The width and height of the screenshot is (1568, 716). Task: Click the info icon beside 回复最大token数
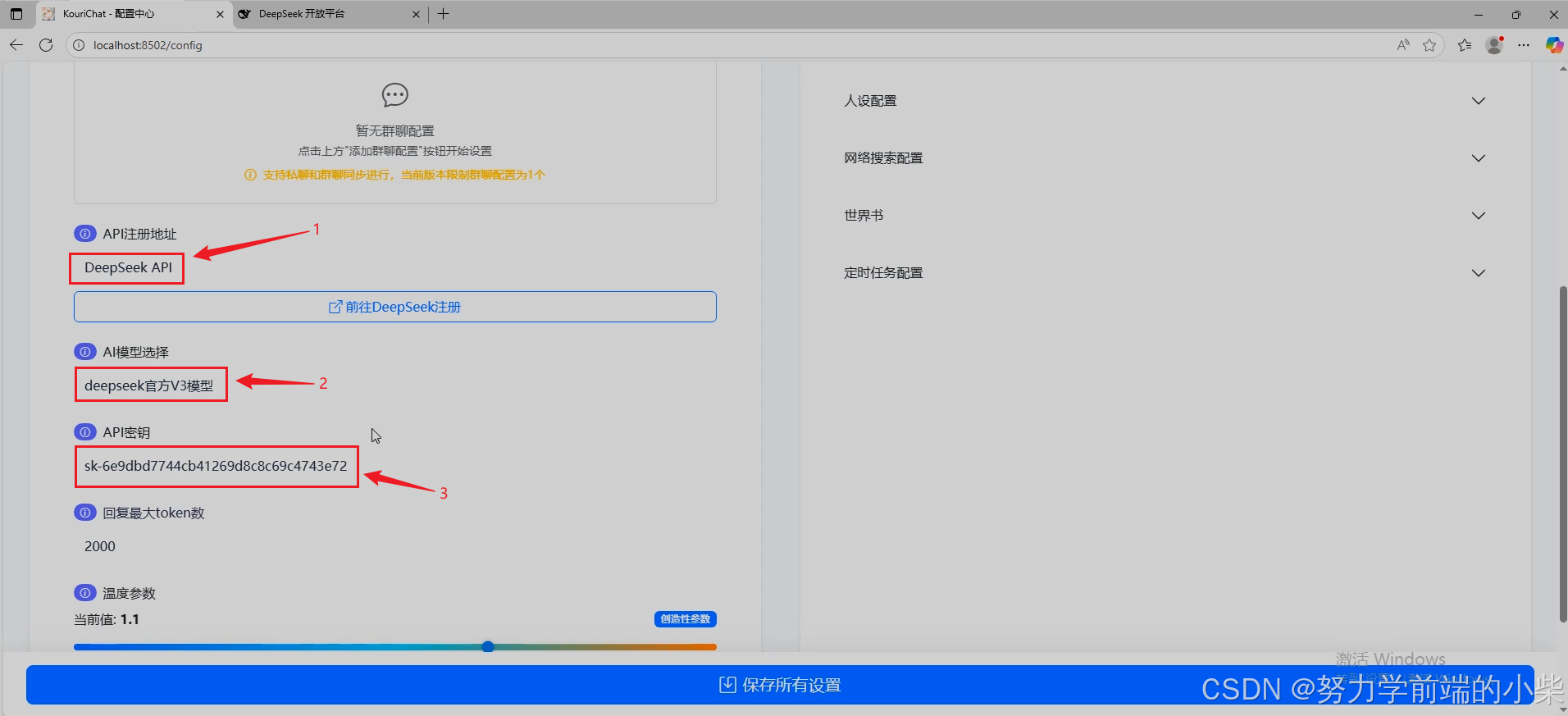click(x=84, y=513)
